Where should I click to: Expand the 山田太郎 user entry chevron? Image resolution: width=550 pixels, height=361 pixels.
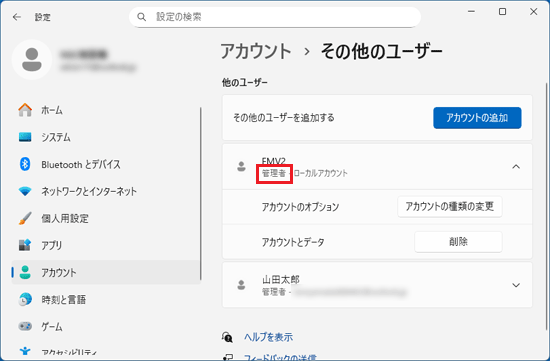point(516,285)
